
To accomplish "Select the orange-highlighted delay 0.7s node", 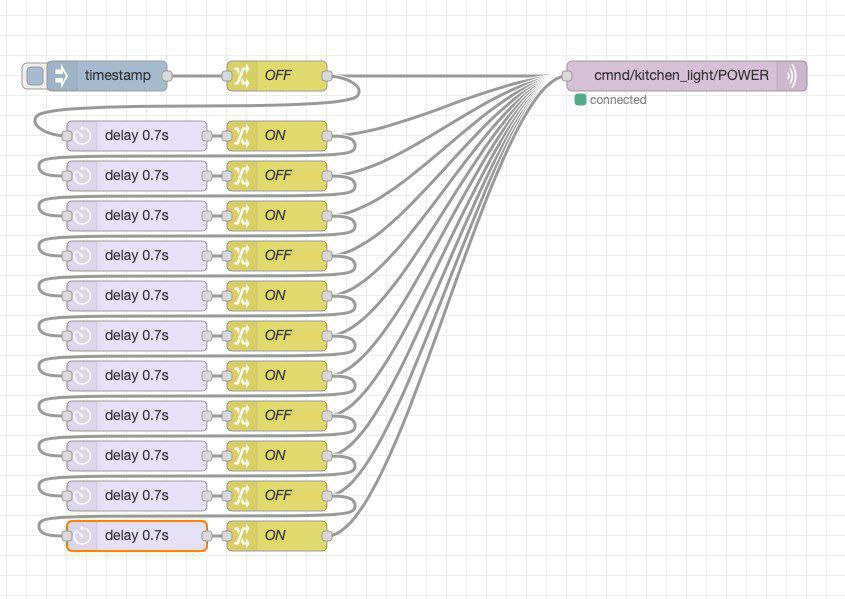I will point(137,536).
